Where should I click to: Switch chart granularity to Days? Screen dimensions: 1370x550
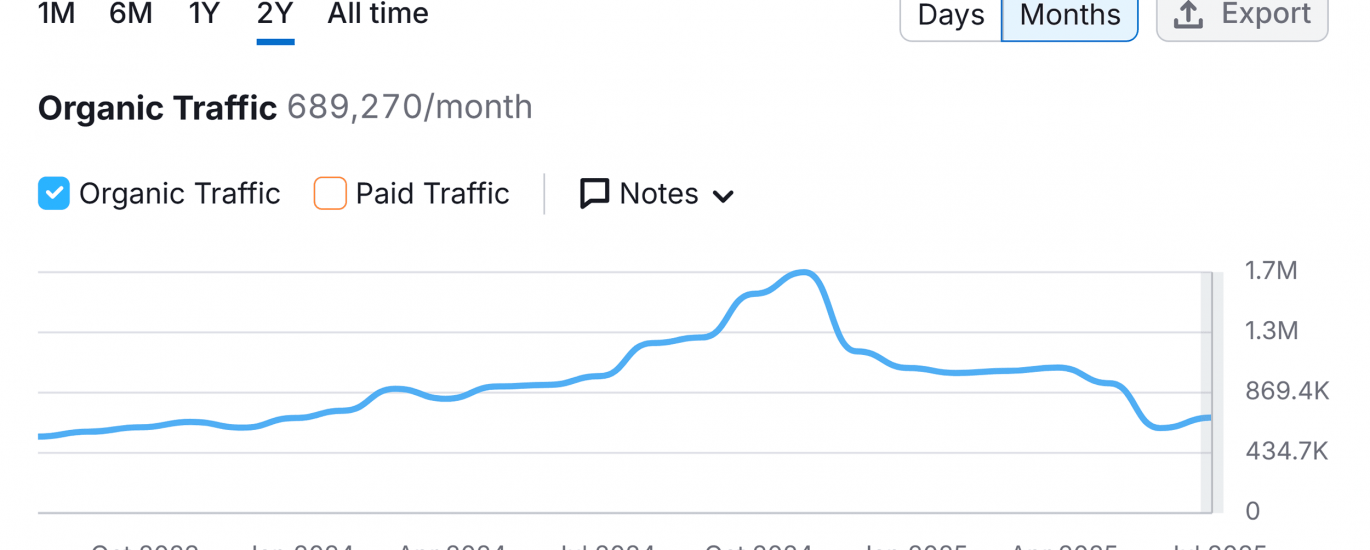[951, 16]
